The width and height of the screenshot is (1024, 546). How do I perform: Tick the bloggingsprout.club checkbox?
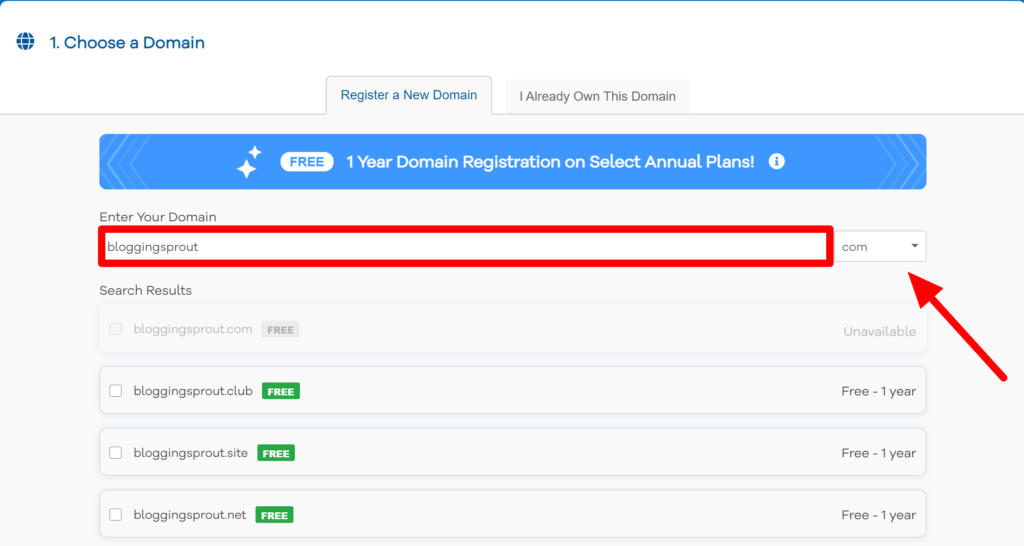[116, 391]
